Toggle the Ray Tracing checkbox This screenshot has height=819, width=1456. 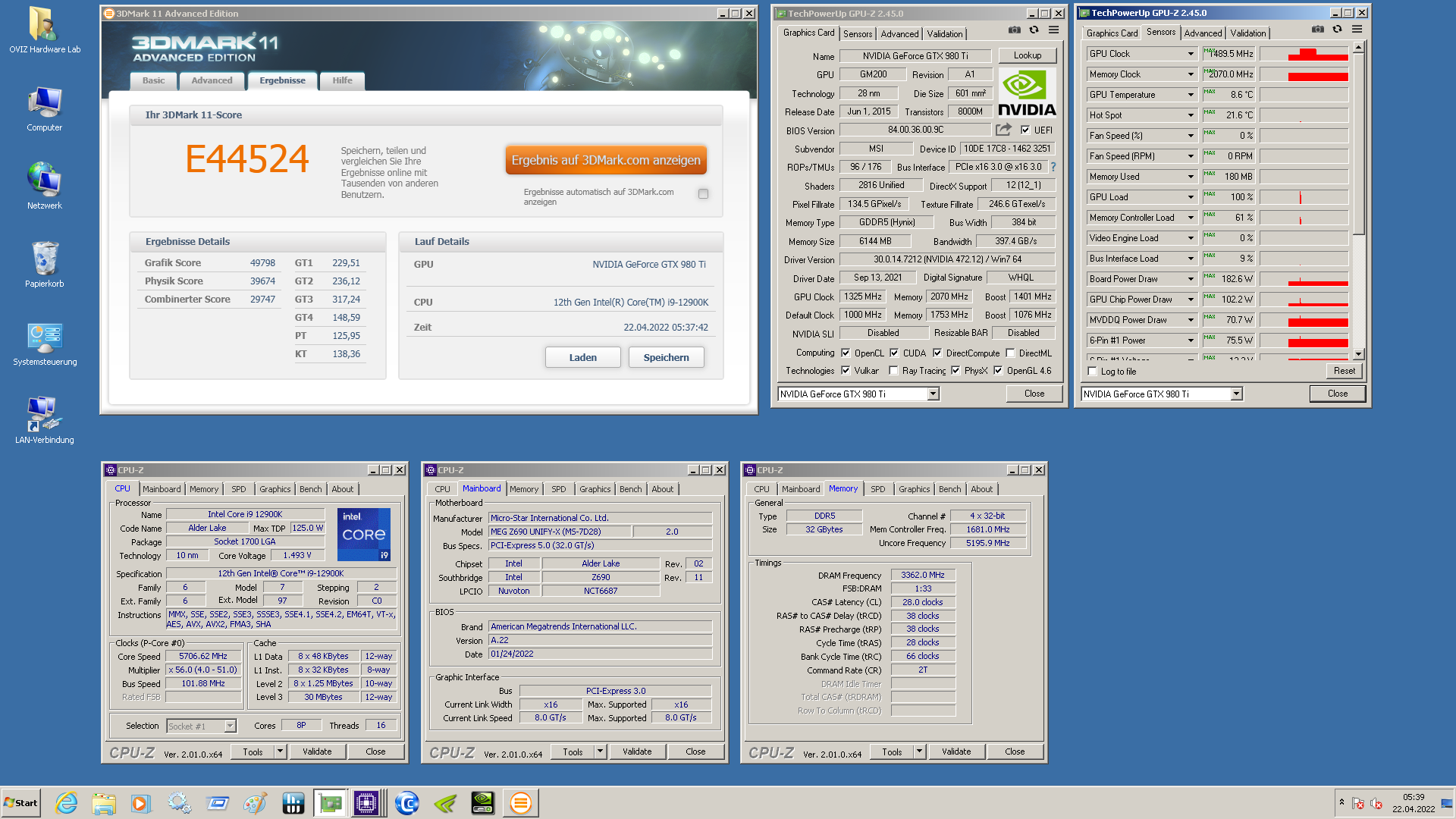[x=893, y=370]
